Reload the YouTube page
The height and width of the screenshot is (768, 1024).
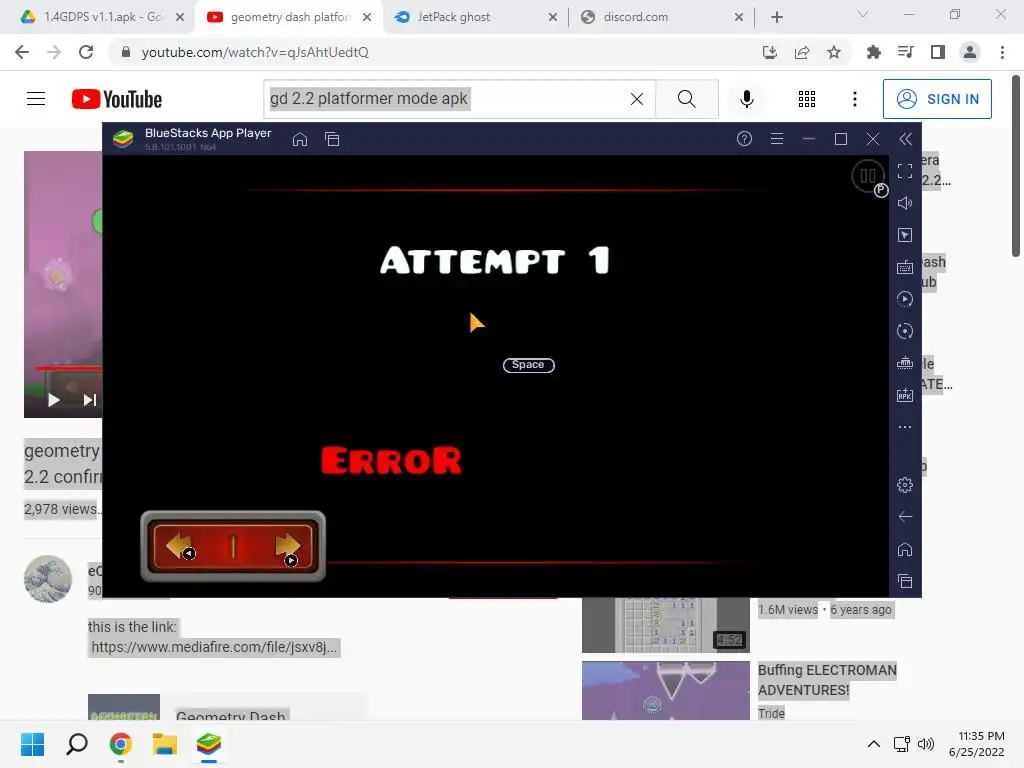click(86, 52)
